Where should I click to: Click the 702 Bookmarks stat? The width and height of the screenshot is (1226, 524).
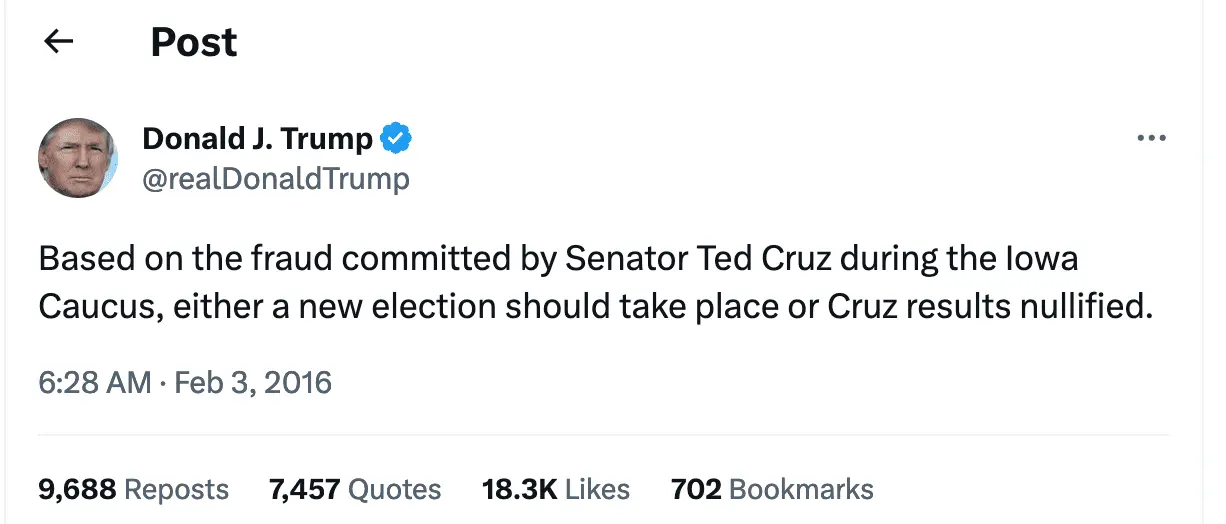point(772,489)
